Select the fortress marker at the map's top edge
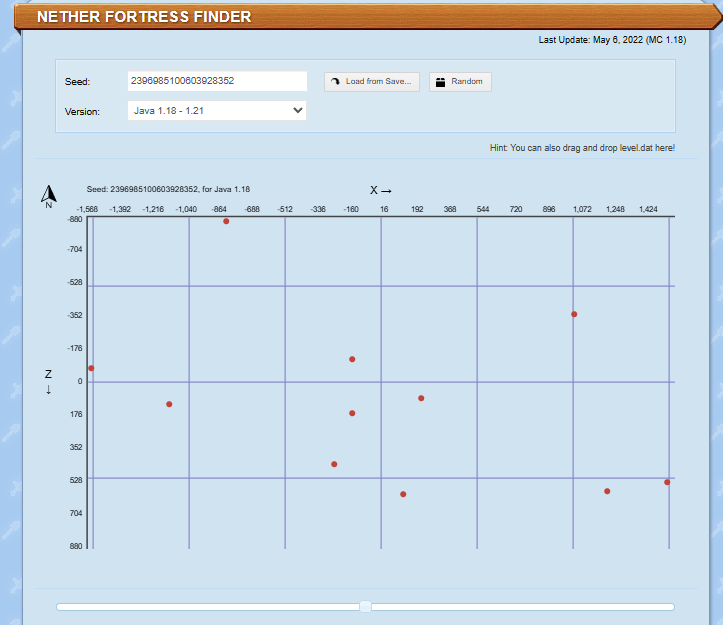Screen dimensions: 723x625 pyautogui.click(x=226, y=221)
